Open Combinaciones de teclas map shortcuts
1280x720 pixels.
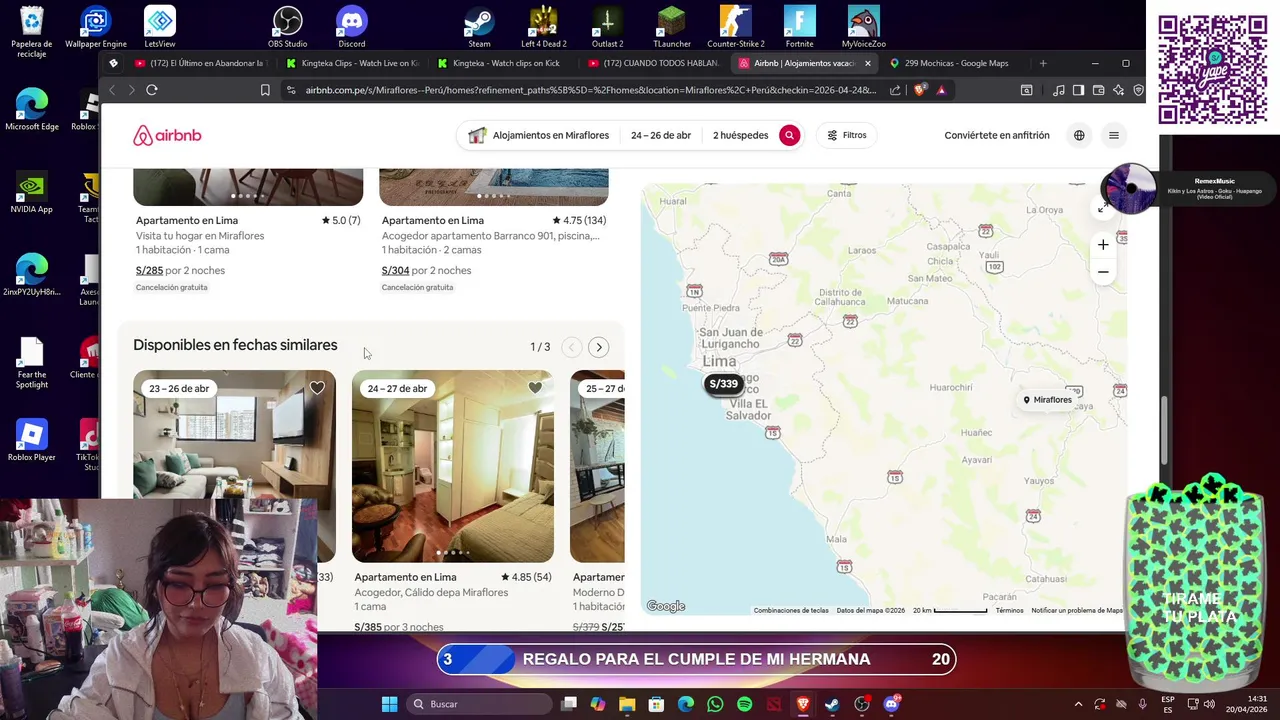791,610
